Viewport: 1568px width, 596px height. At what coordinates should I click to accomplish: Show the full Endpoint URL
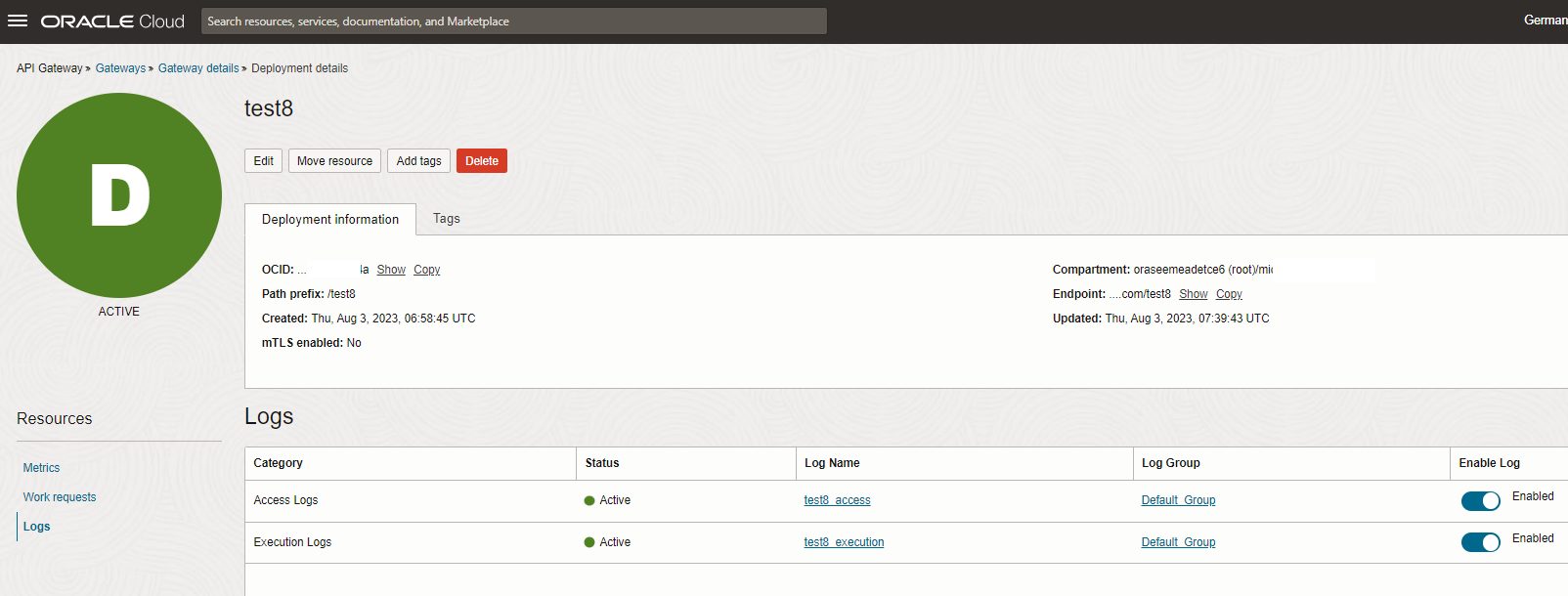click(x=1194, y=294)
